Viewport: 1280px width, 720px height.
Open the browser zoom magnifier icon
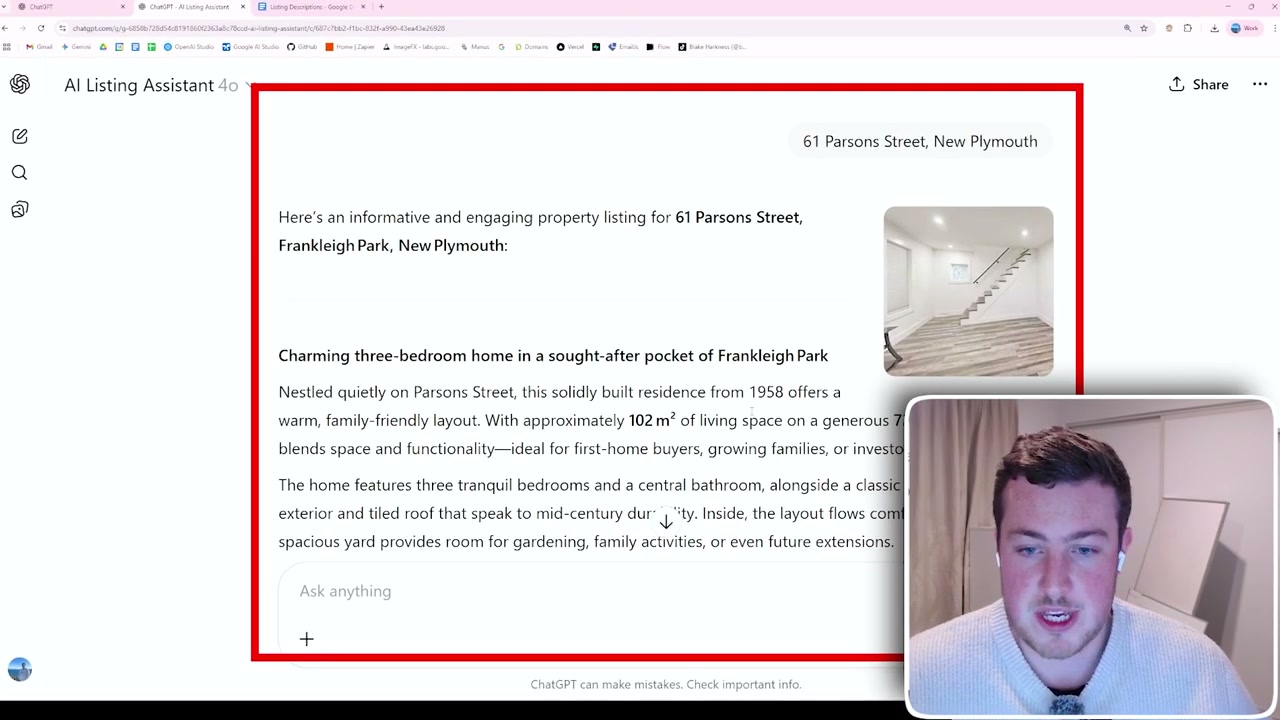click(1127, 28)
